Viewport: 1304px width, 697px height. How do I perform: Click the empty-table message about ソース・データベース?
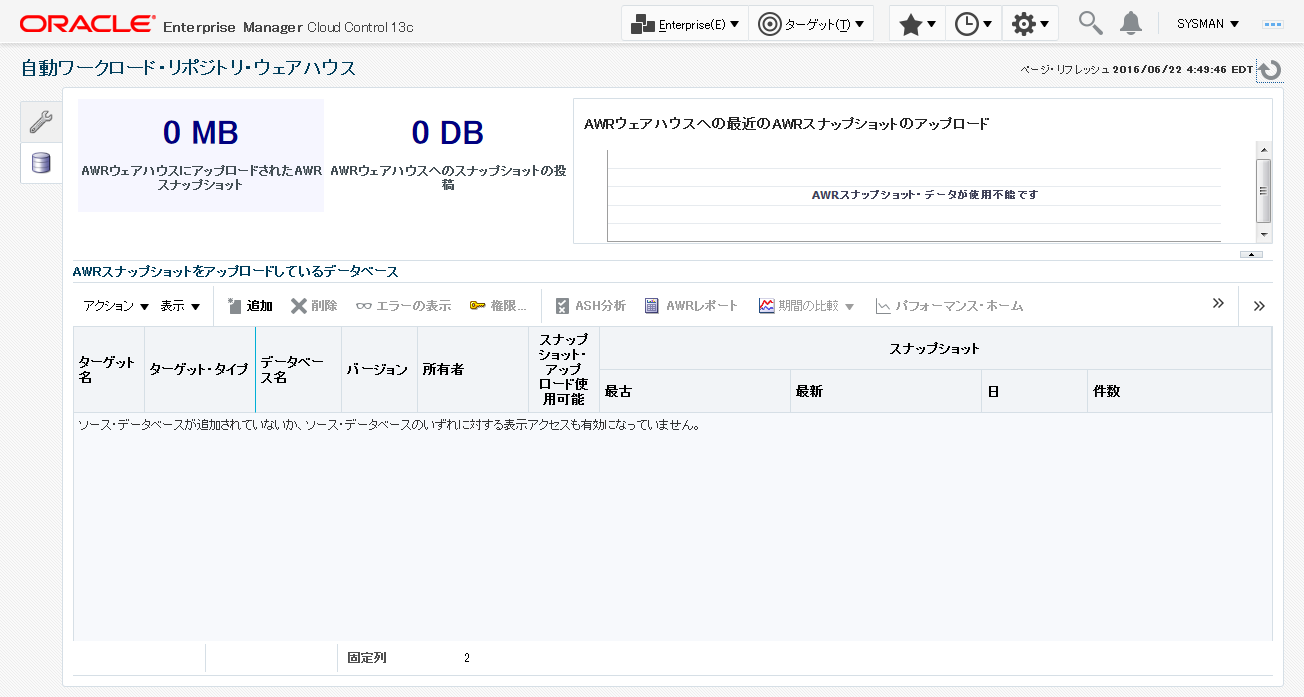point(388,424)
